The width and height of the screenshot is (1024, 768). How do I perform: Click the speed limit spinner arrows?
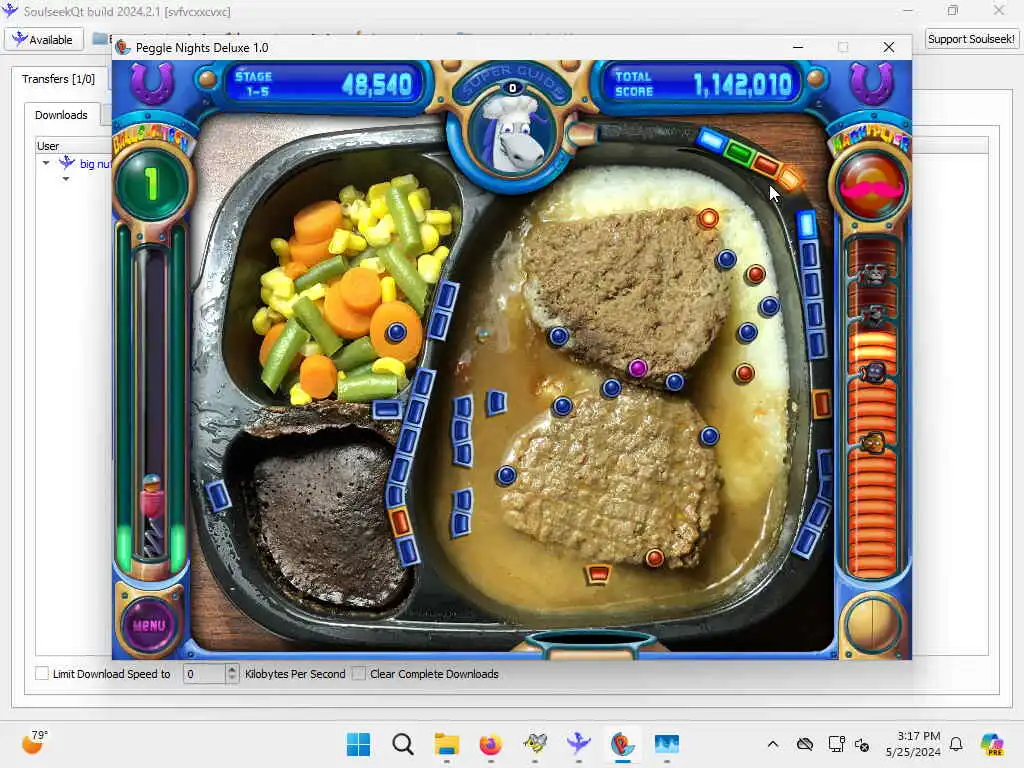(232, 673)
